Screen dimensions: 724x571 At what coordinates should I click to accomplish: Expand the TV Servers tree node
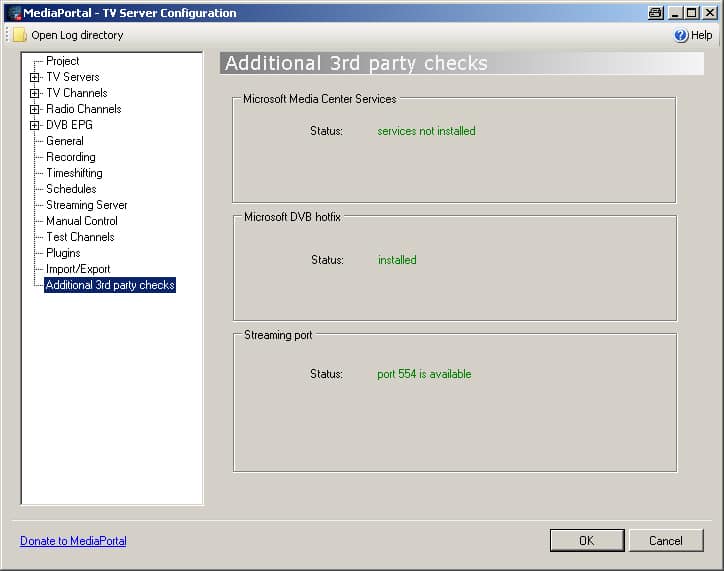click(35, 77)
